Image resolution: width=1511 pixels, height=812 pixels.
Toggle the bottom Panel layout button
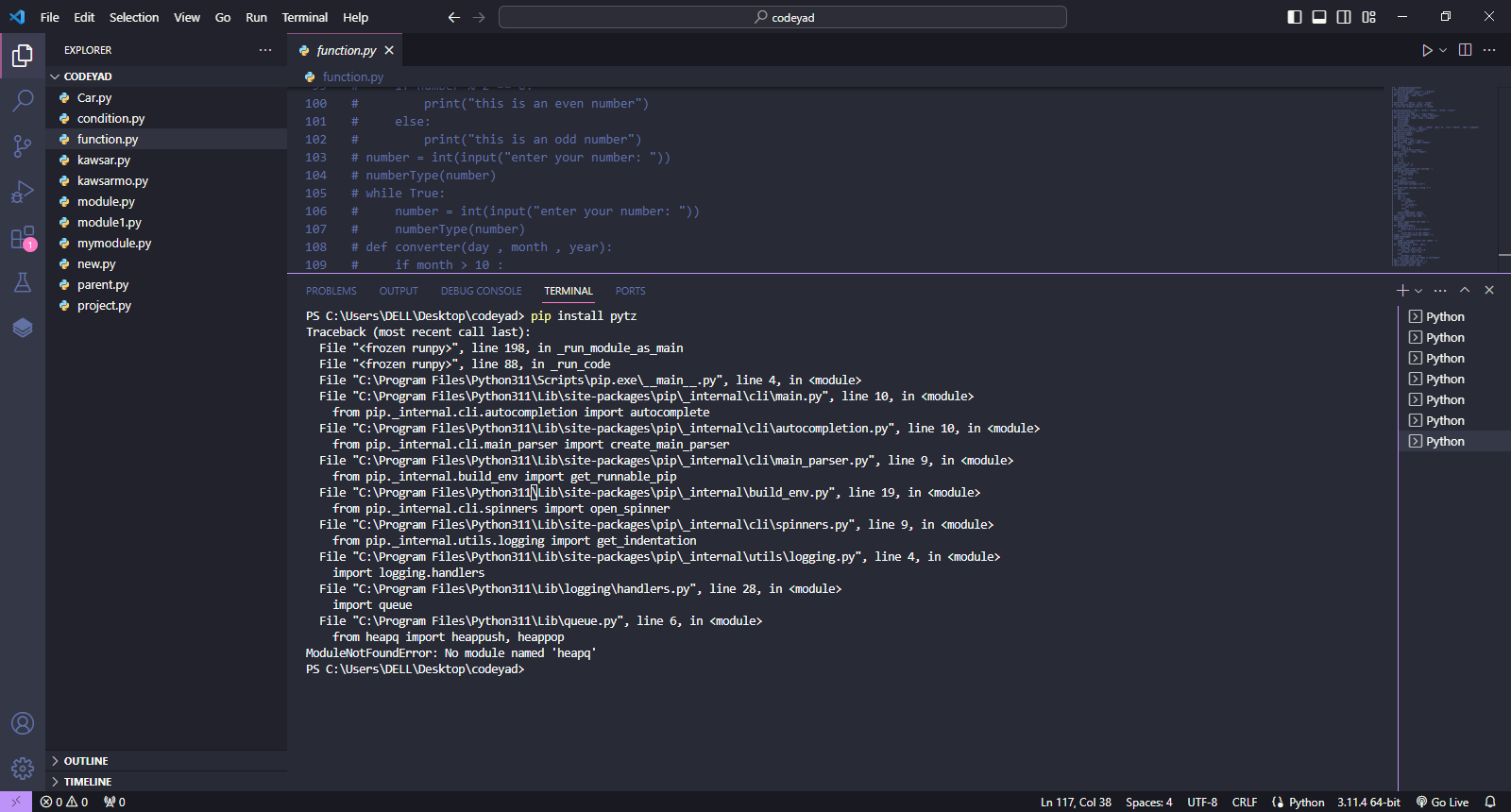(1319, 17)
